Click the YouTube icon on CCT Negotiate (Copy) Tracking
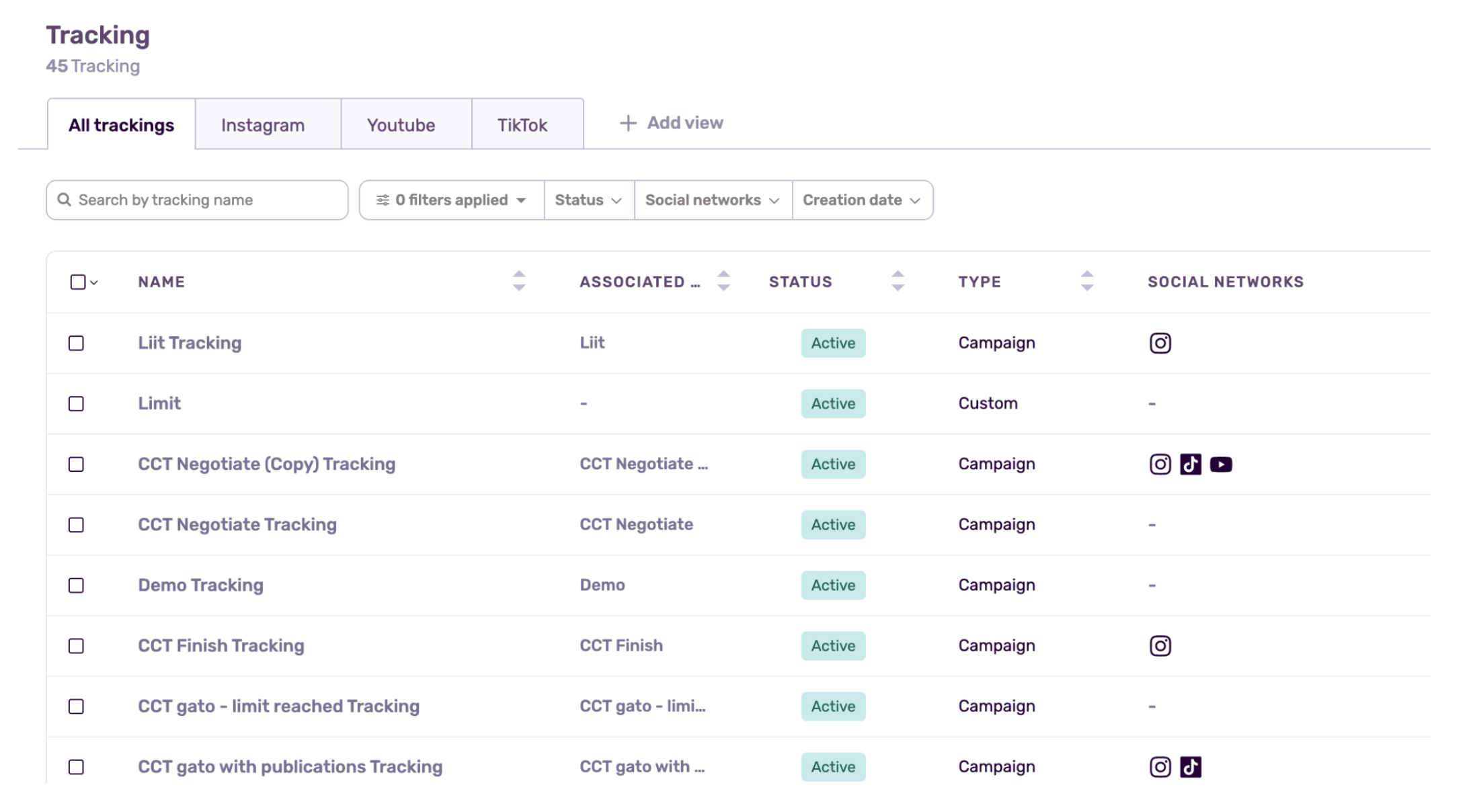This screenshot has height=812, width=1479. [1222, 464]
